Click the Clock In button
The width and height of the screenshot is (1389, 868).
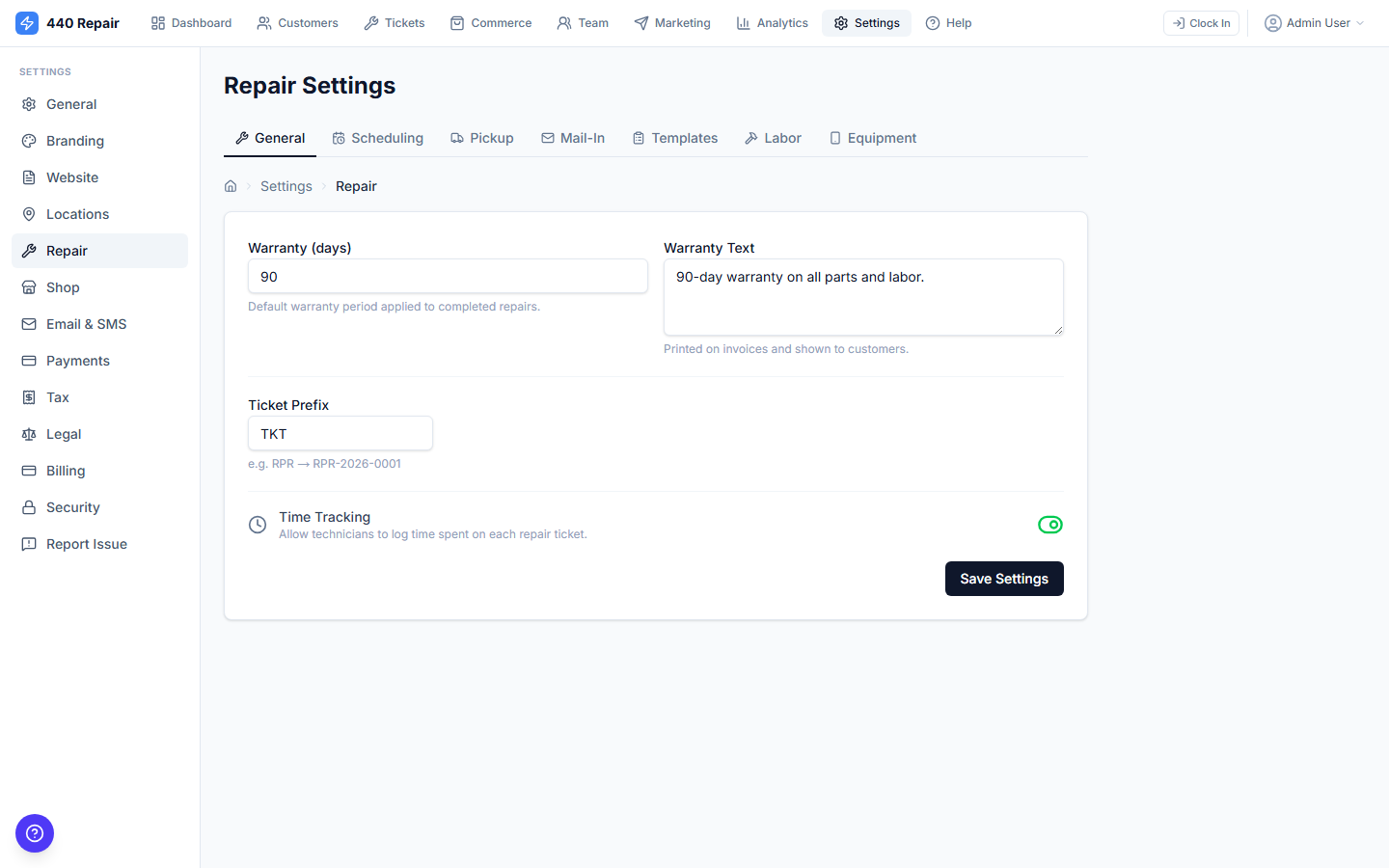[x=1201, y=22]
